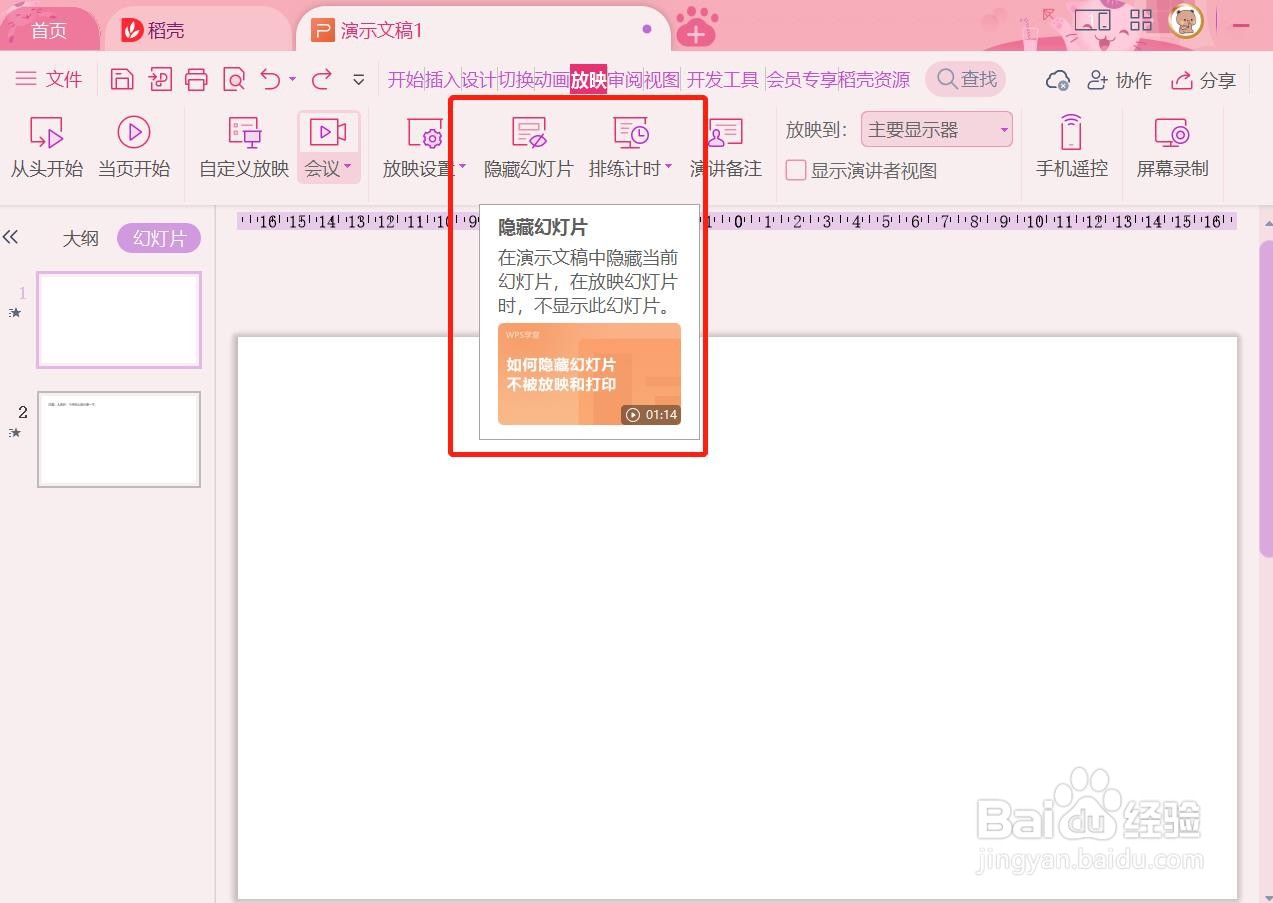Image resolution: width=1273 pixels, height=903 pixels.
Task: Click the 分享 share button
Action: (1204, 80)
